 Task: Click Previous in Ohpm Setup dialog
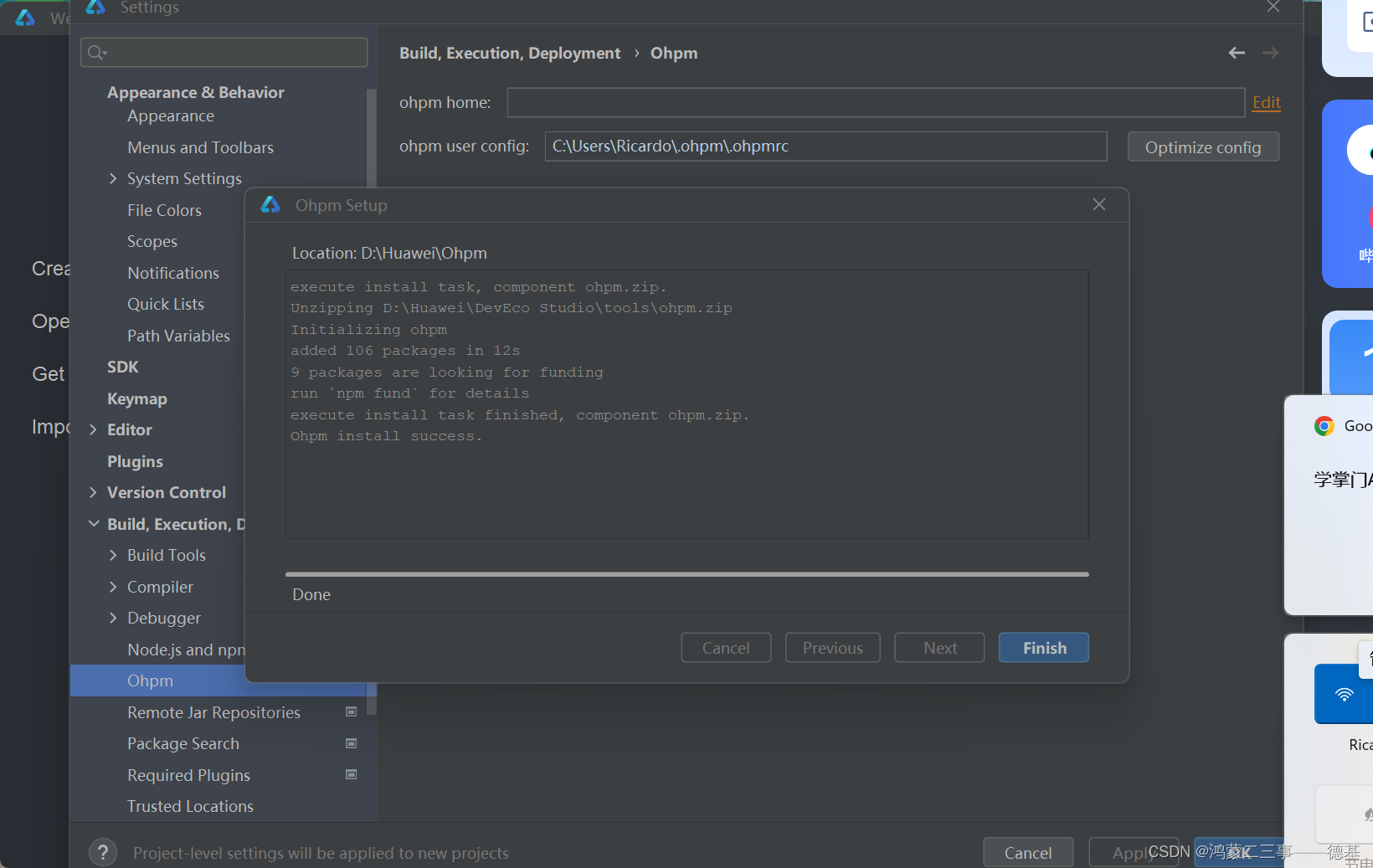click(x=833, y=648)
